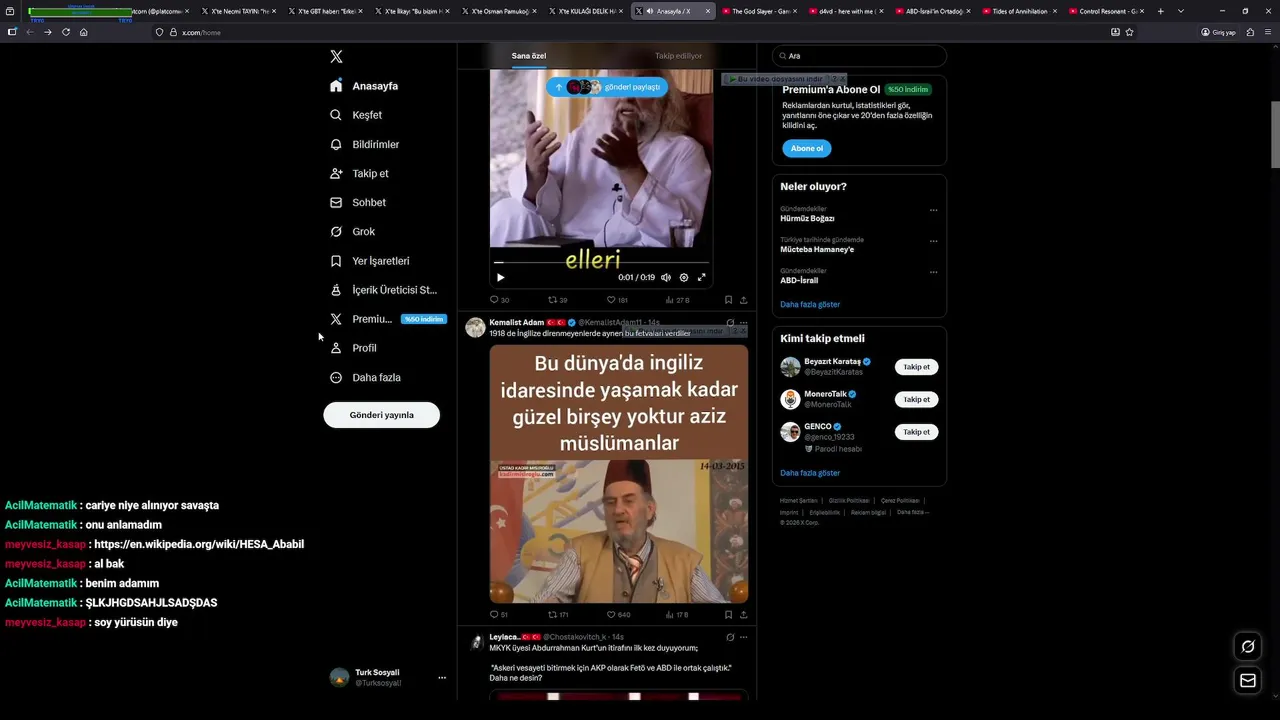The image size is (1280, 720).
Task: Switch to Takip ediliyor tab
Action: (678, 56)
